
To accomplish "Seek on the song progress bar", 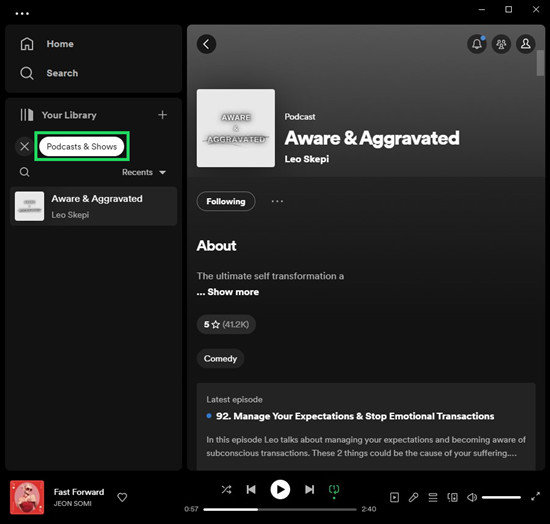I will click(280, 509).
